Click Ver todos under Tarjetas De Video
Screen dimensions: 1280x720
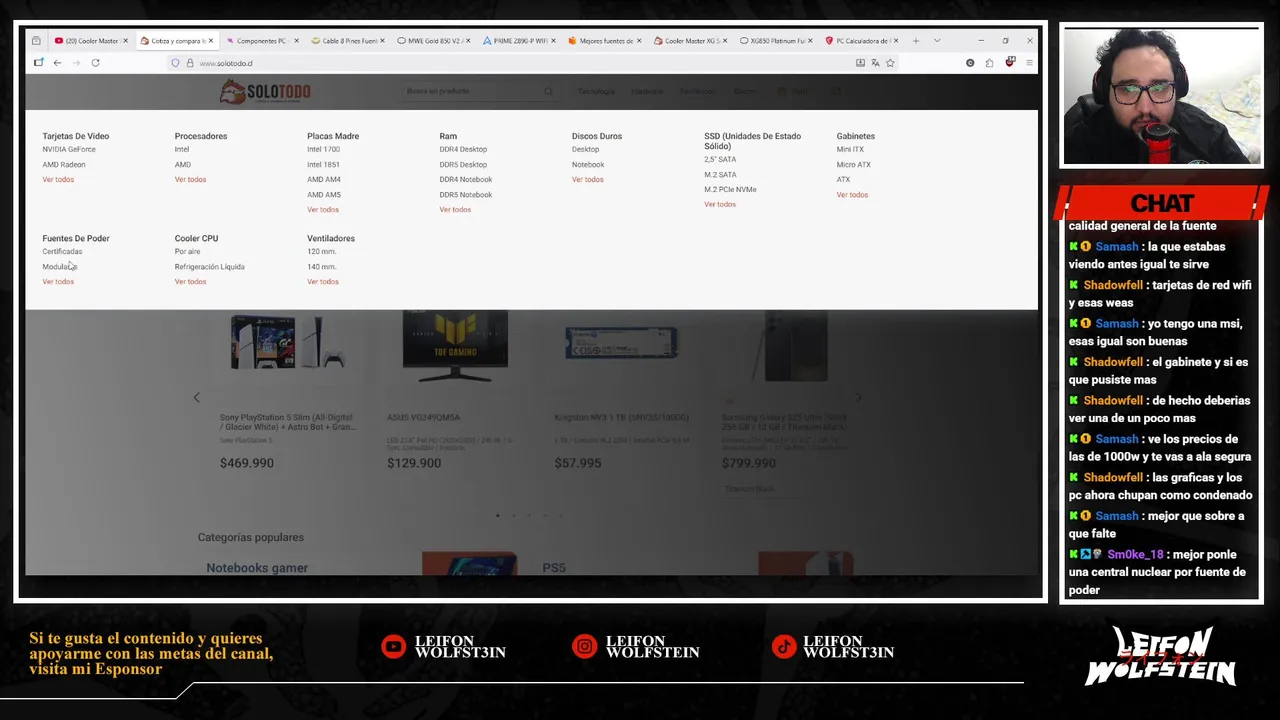[58, 179]
